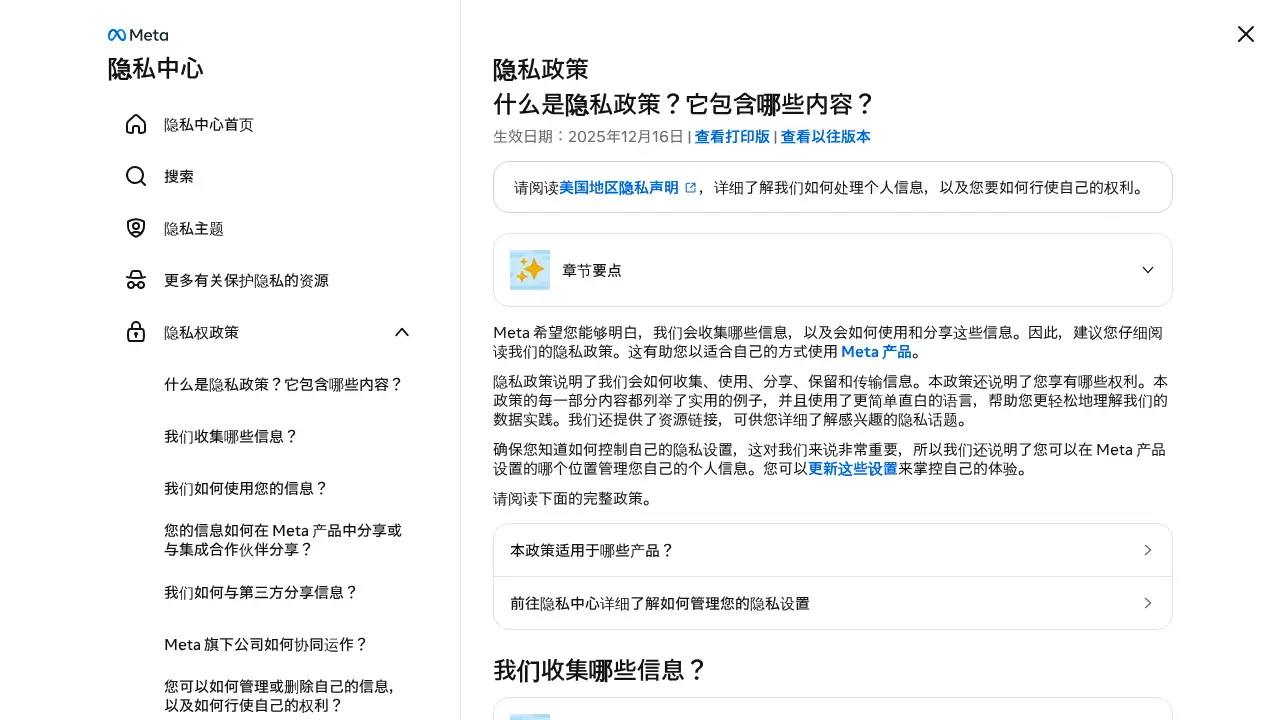Select 隐私权政策 in the sidebar
The image size is (1280, 720).
[x=202, y=332]
